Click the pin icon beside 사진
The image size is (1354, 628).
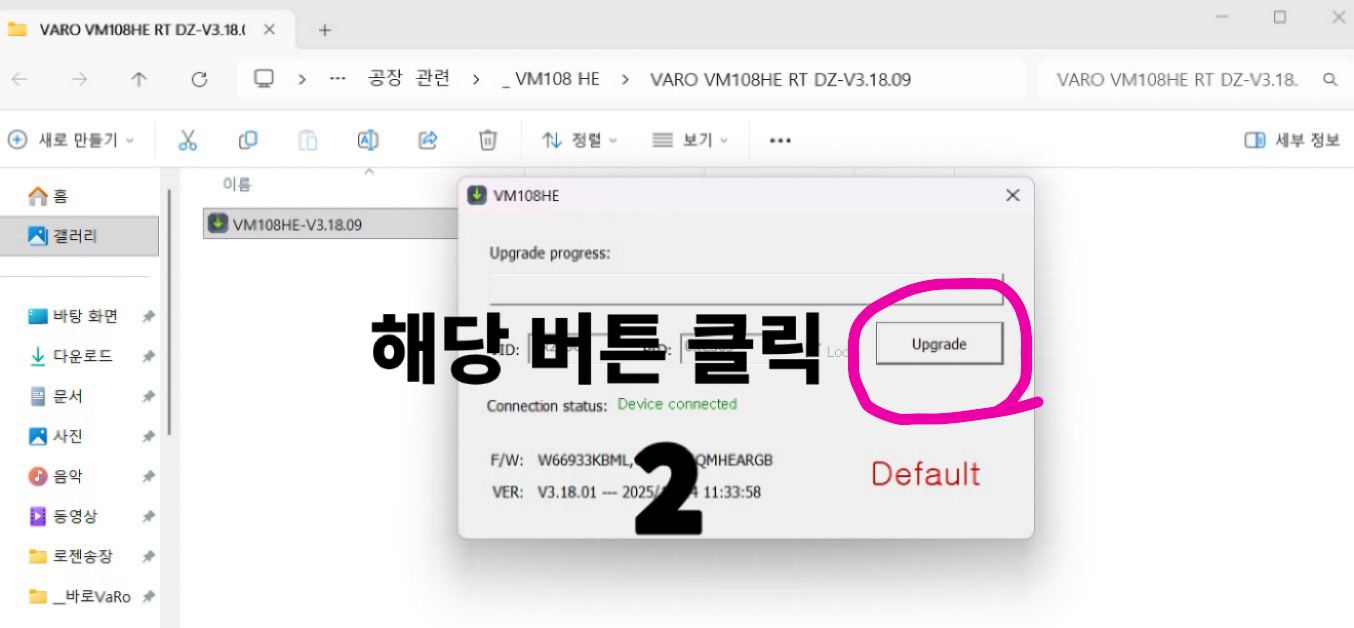point(148,436)
